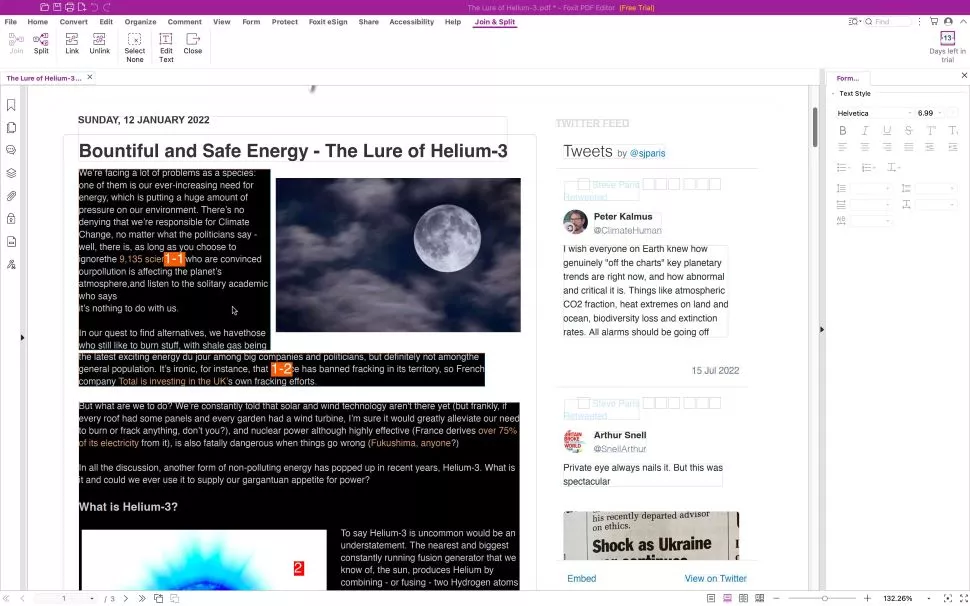Collapse the right format panel arrow

point(822,330)
